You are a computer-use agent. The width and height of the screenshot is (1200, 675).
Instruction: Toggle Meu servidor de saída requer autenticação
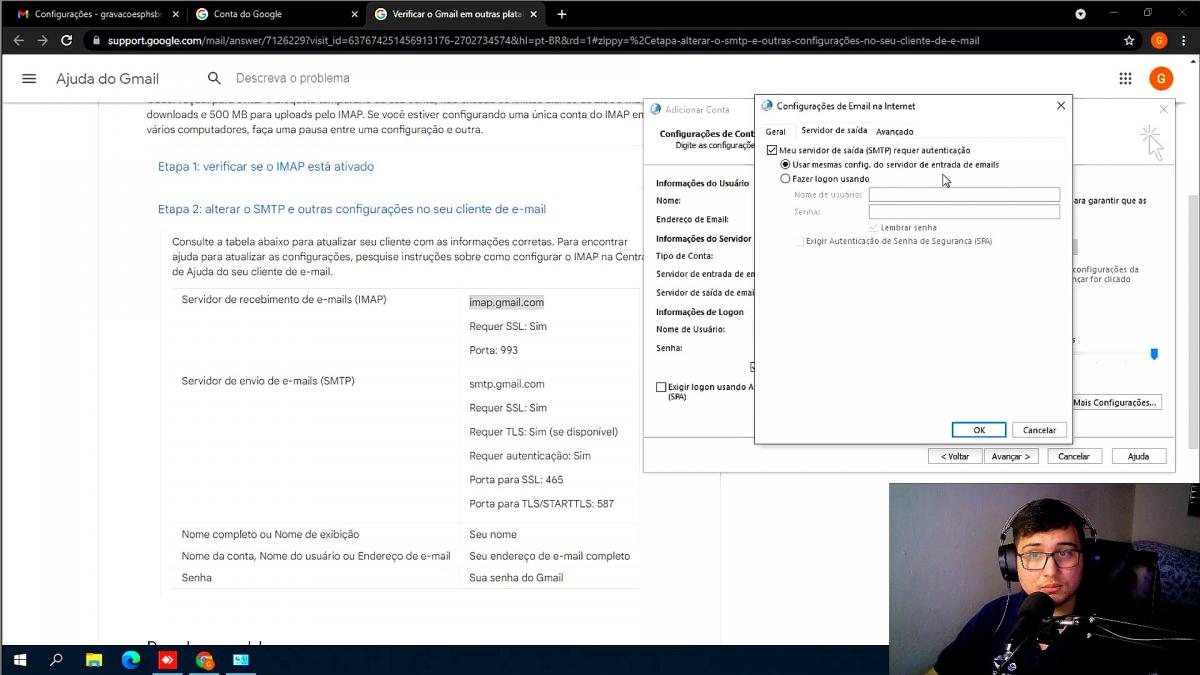[771, 150]
